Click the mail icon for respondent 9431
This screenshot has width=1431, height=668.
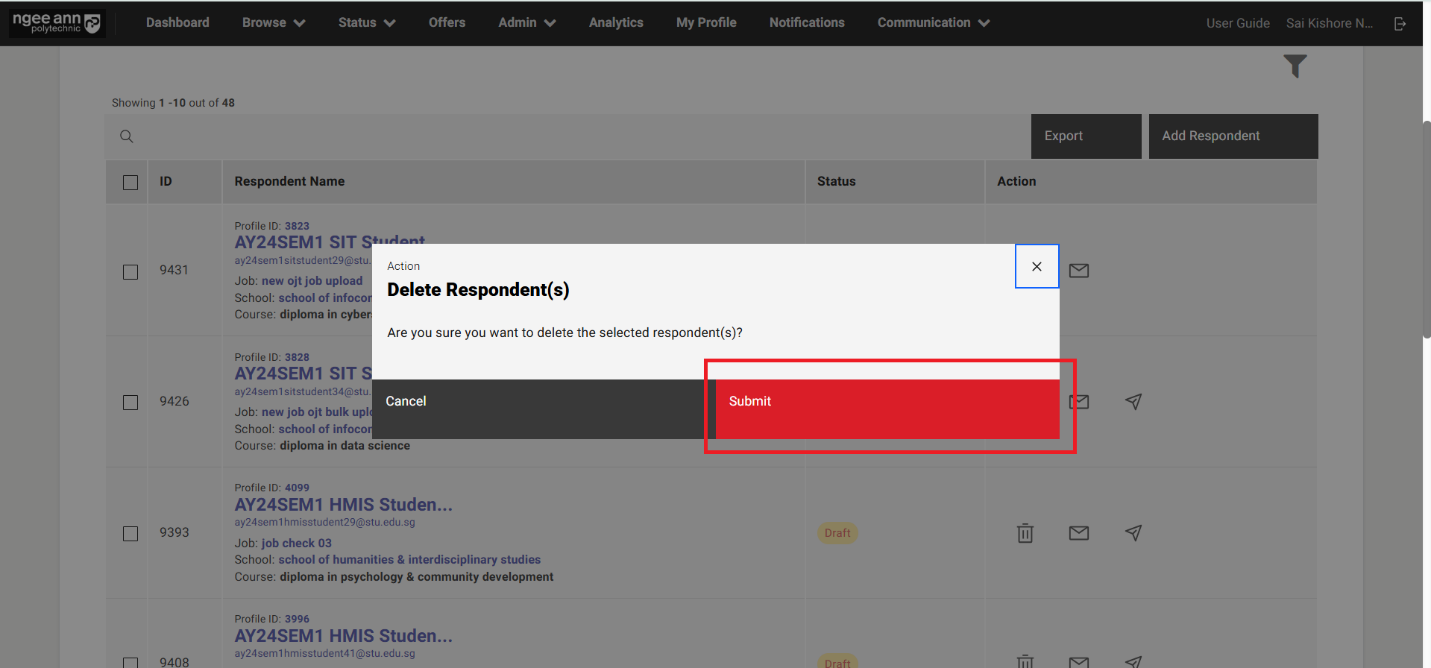[1079, 270]
